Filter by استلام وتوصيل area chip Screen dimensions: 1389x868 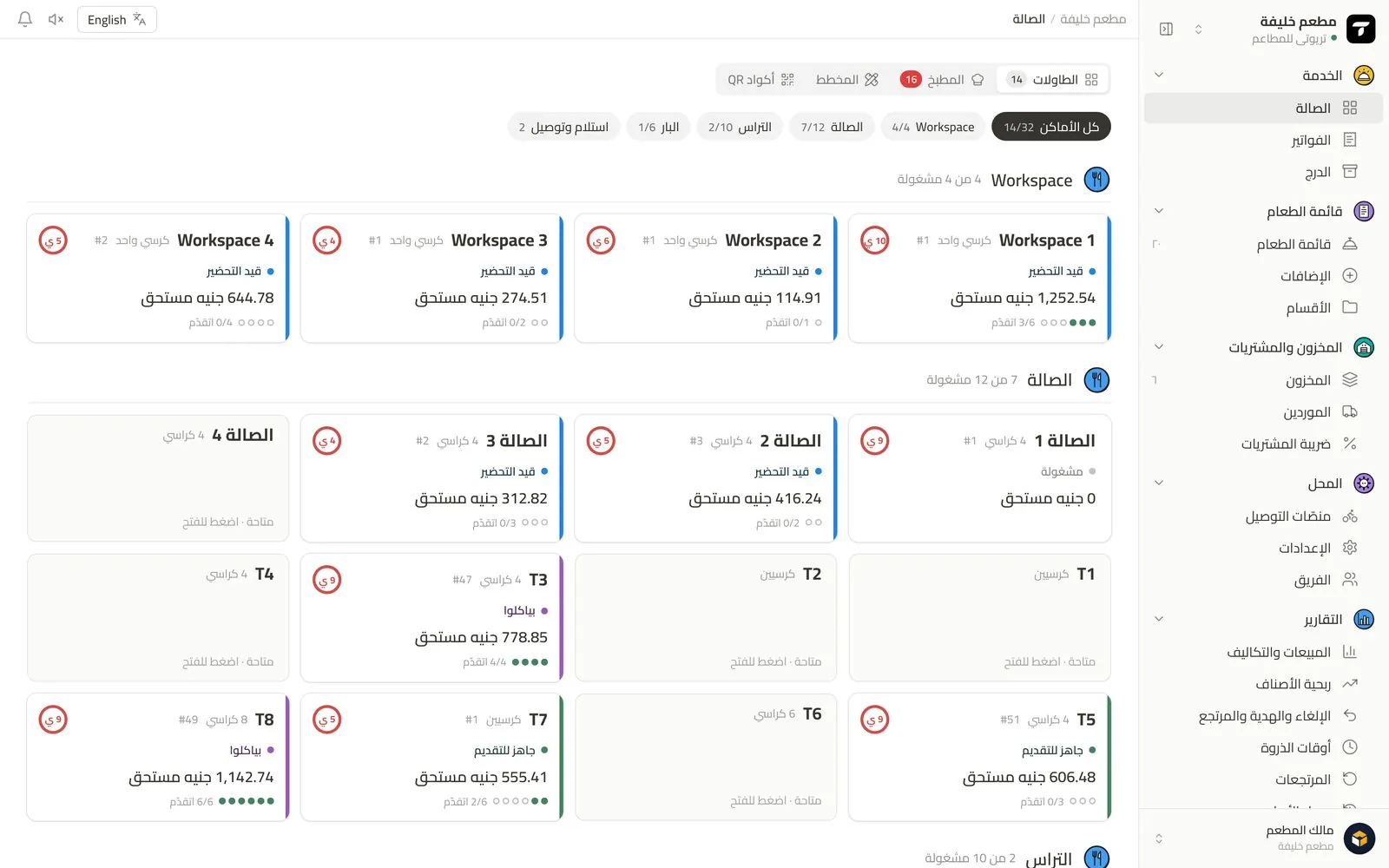[x=563, y=127]
